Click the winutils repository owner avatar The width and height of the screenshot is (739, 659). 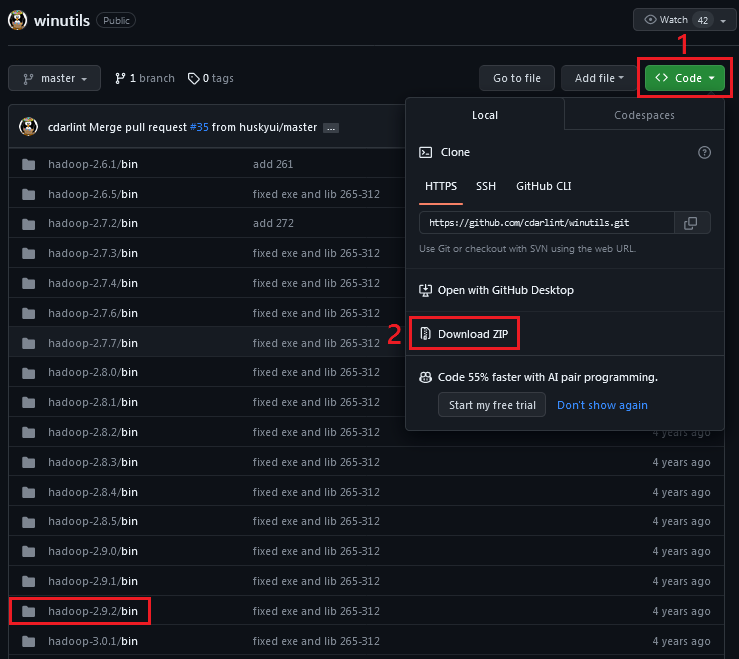click(x=17, y=20)
